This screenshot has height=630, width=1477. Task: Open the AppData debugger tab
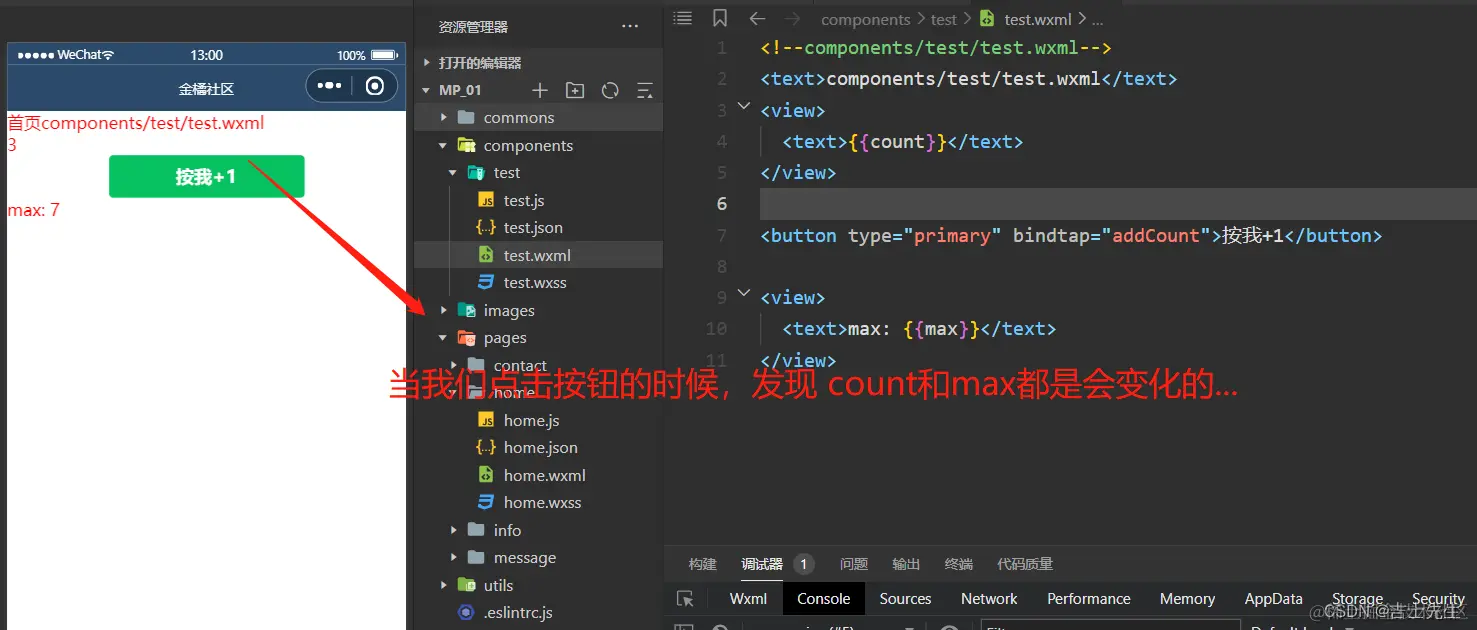point(1273,599)
